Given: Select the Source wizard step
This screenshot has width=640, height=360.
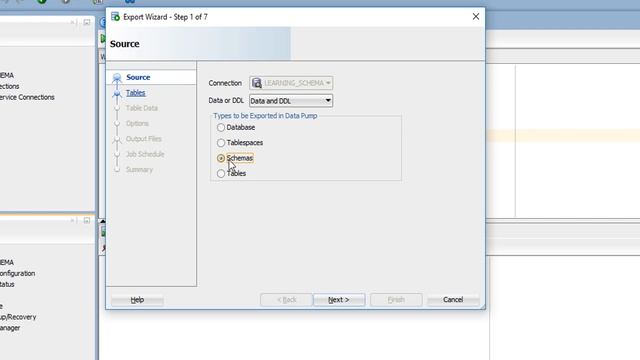Looking at the screenshot, I should pos(138,77).
